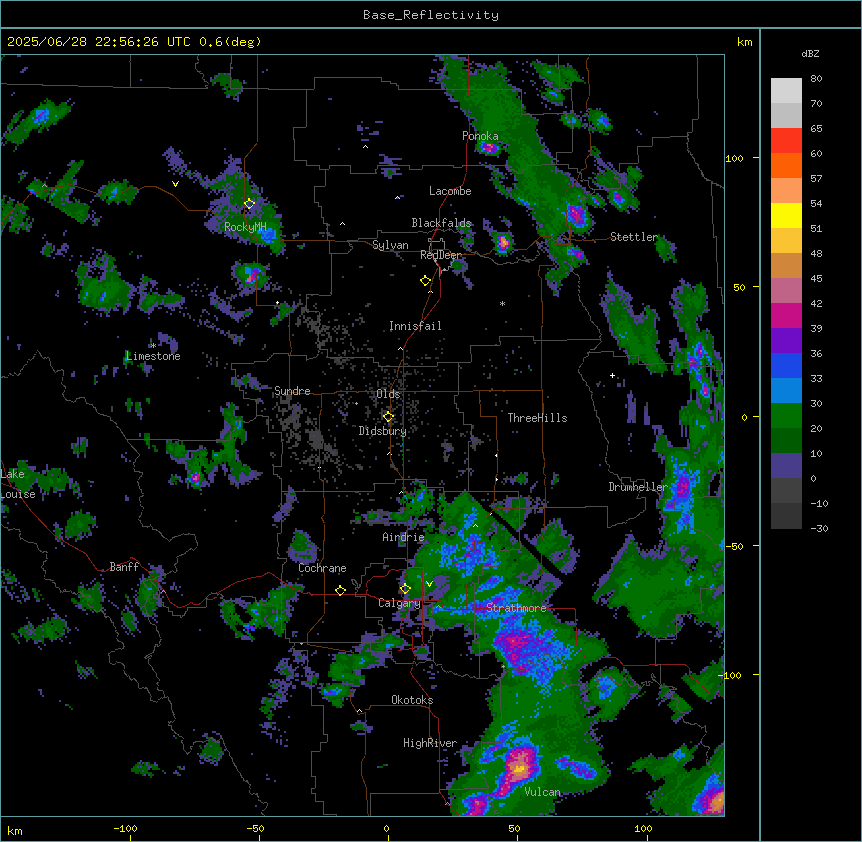Click the Limestone label
Image resolution: width=862 pixels, height=842 pixels.
(x=153, y=356)
